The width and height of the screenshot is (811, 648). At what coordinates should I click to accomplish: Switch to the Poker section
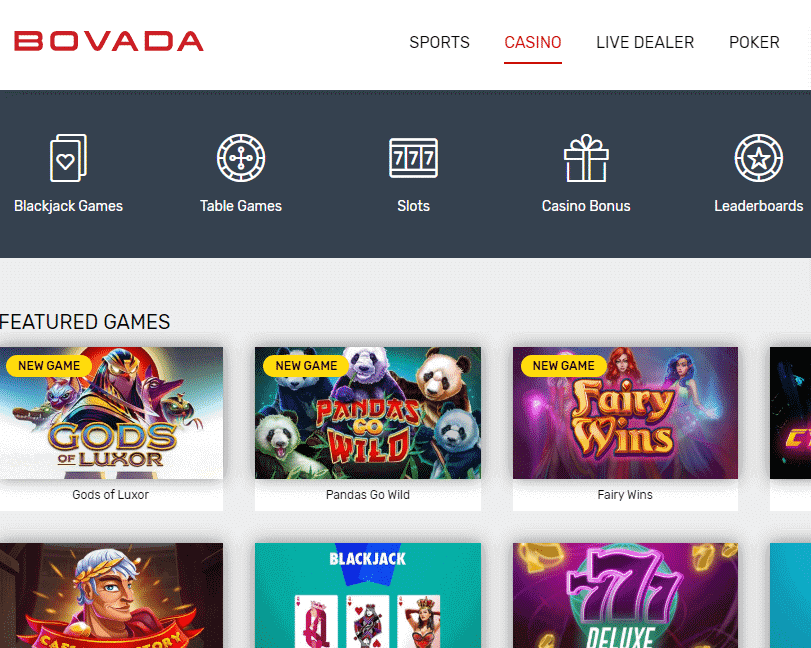[754, 42]
